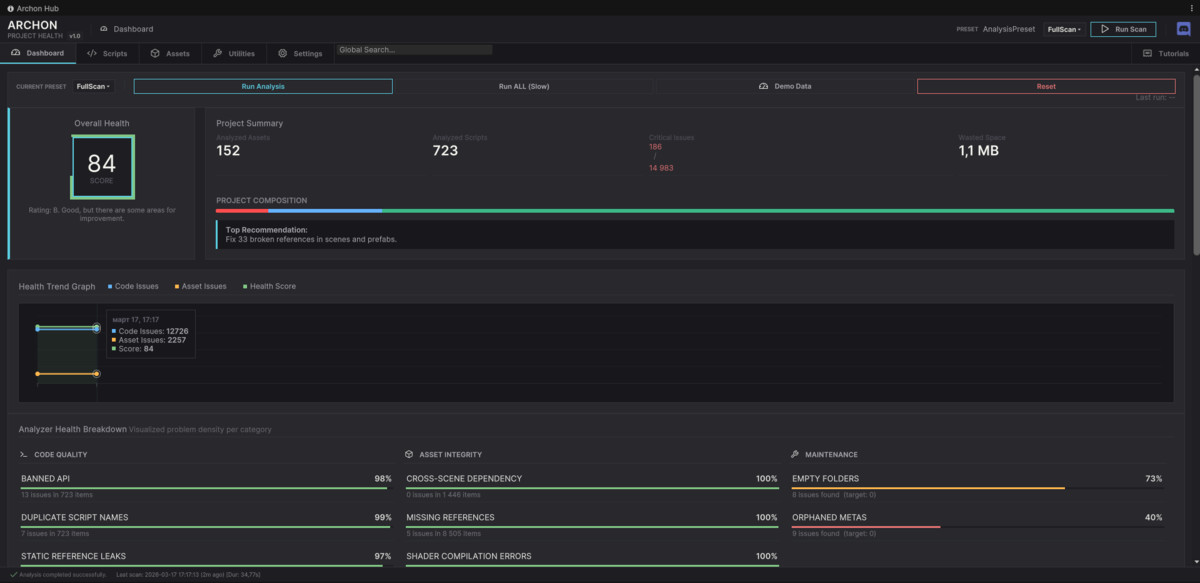Click '7 issues in 723 items' text
The image size is (1200, 583).
click(x=56, y=532)
